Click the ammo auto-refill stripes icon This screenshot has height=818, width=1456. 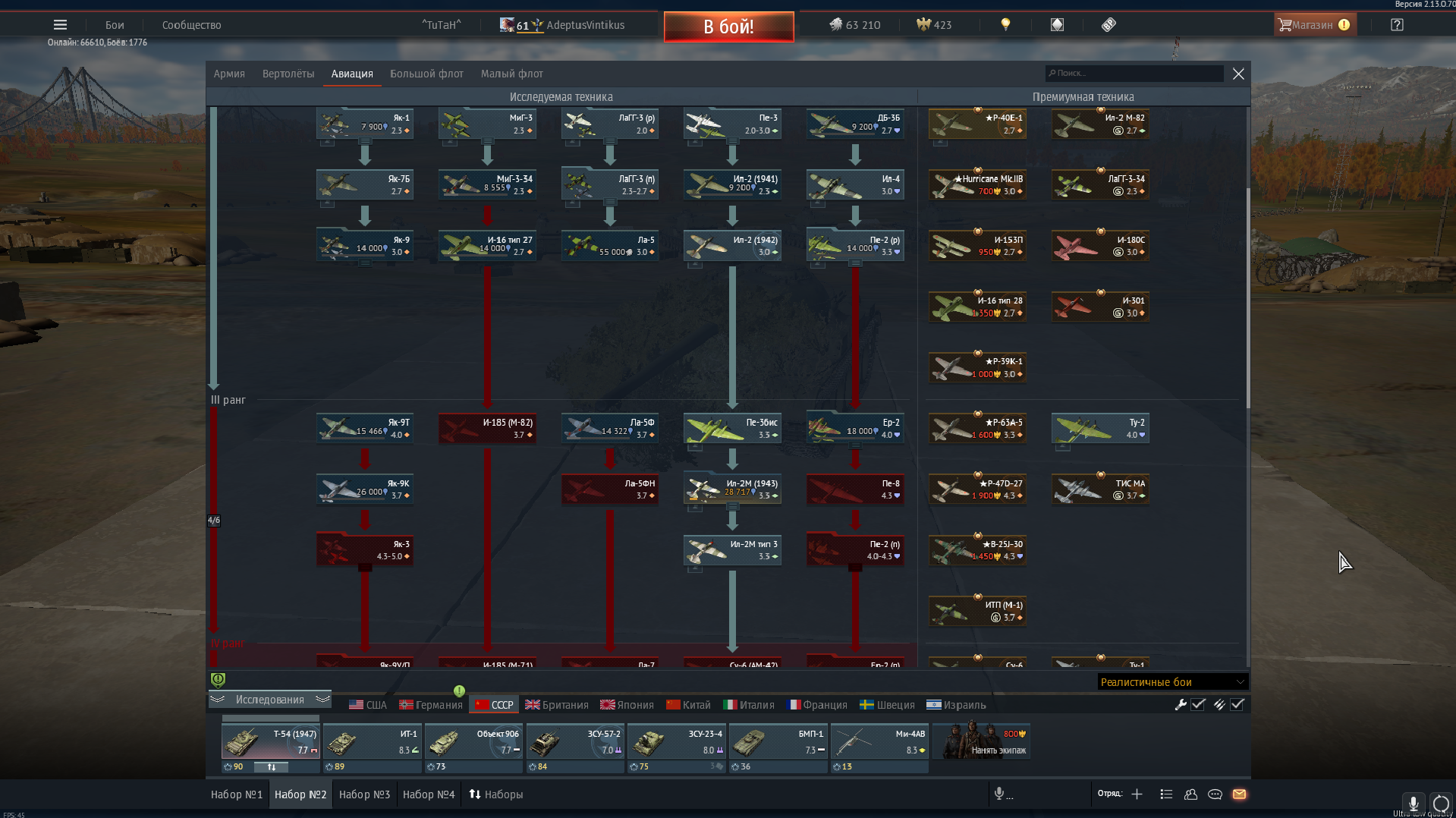point(1219,705)
